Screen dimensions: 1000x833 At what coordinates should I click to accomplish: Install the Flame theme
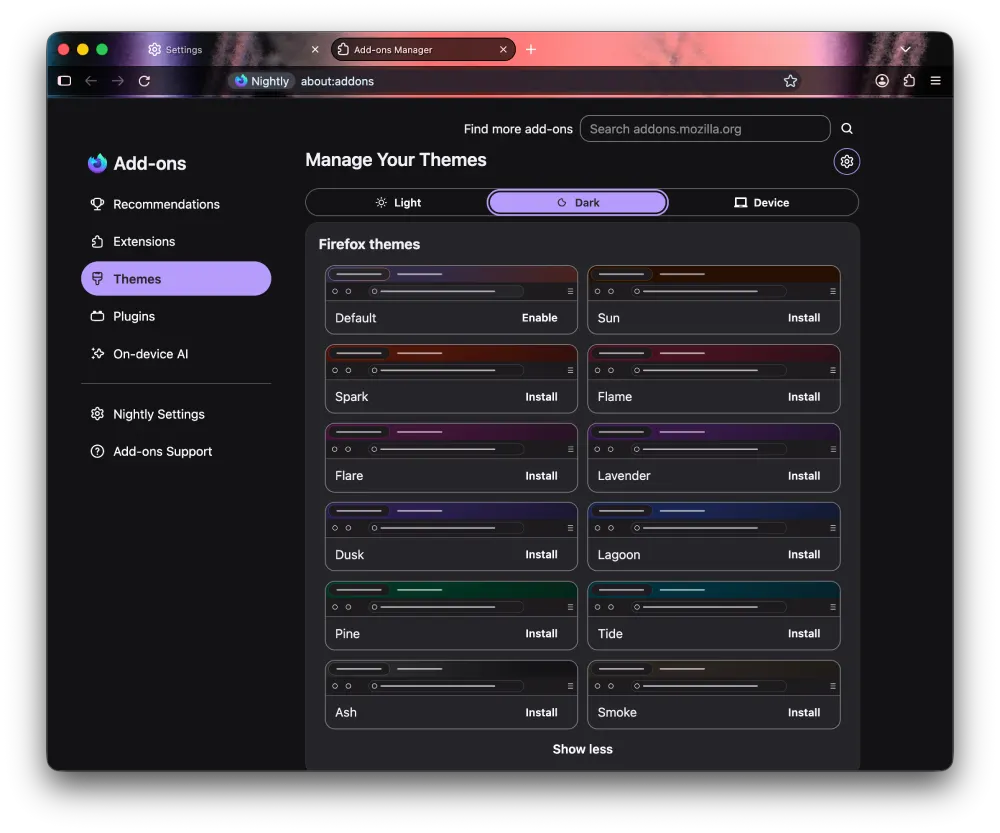(804, 397)
